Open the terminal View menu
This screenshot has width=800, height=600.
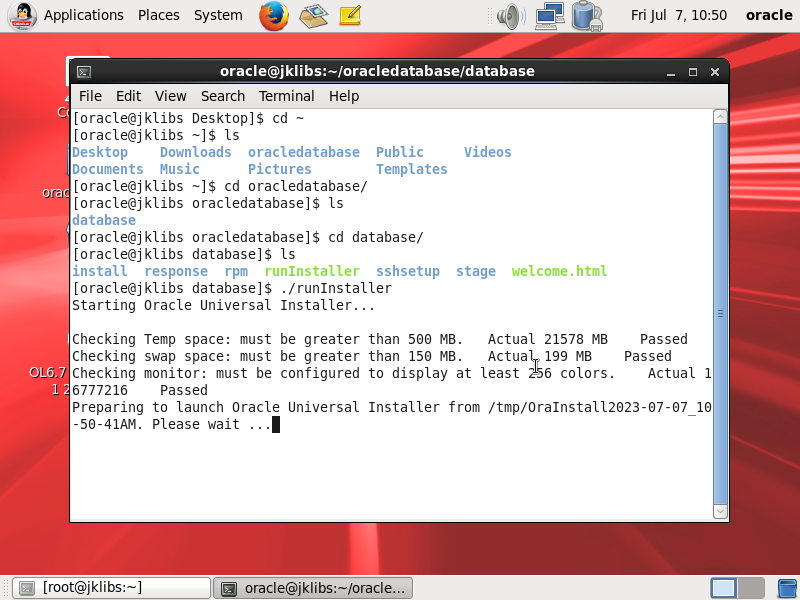pyautogui.click(x=170, y=96)
